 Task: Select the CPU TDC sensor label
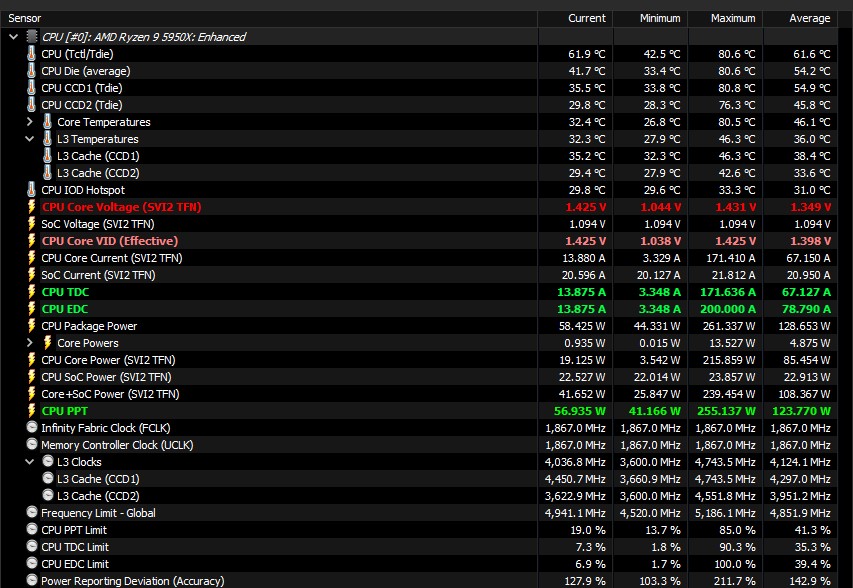[x=65, y=292]
